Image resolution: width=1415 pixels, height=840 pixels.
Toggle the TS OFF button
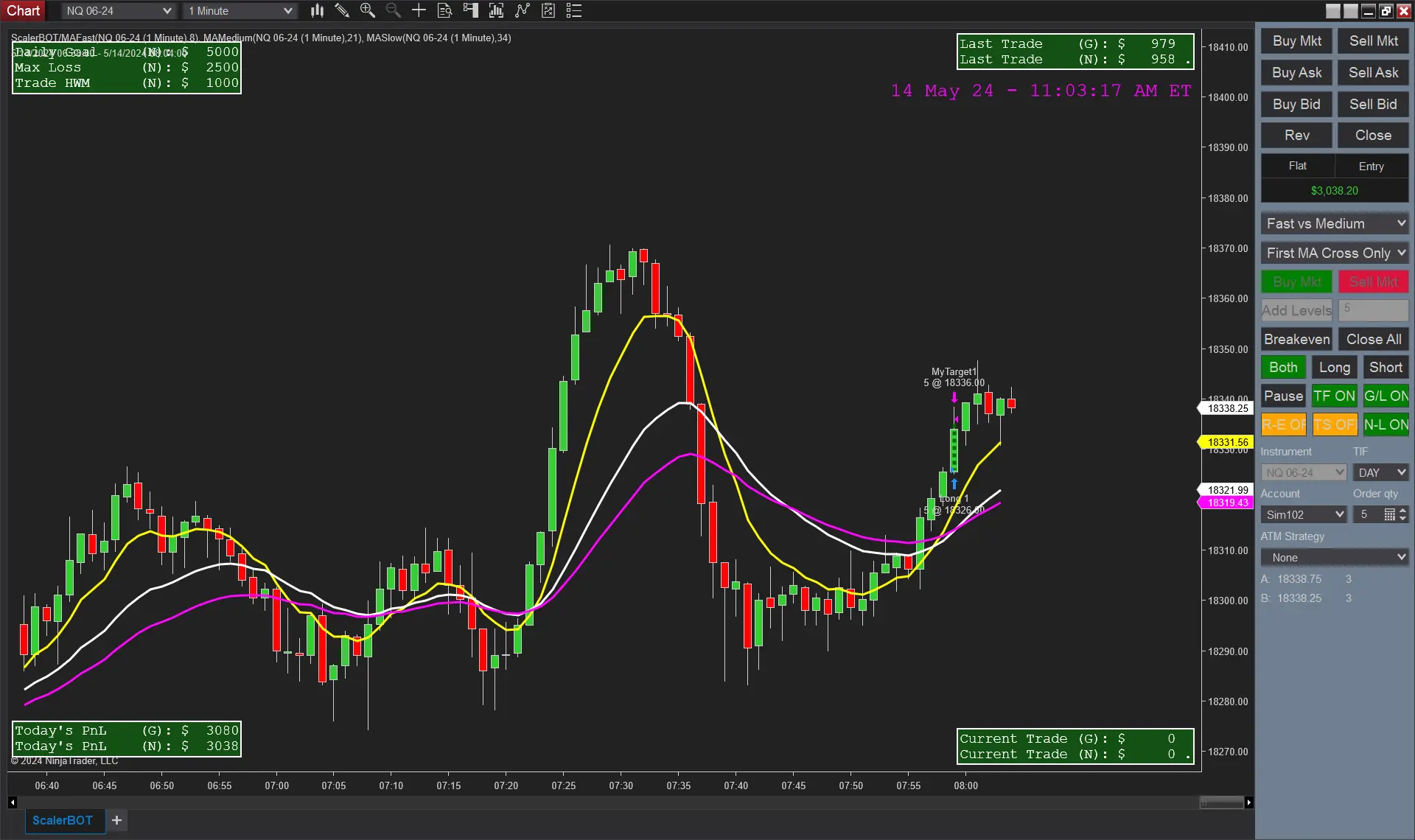click(1334, 425)
